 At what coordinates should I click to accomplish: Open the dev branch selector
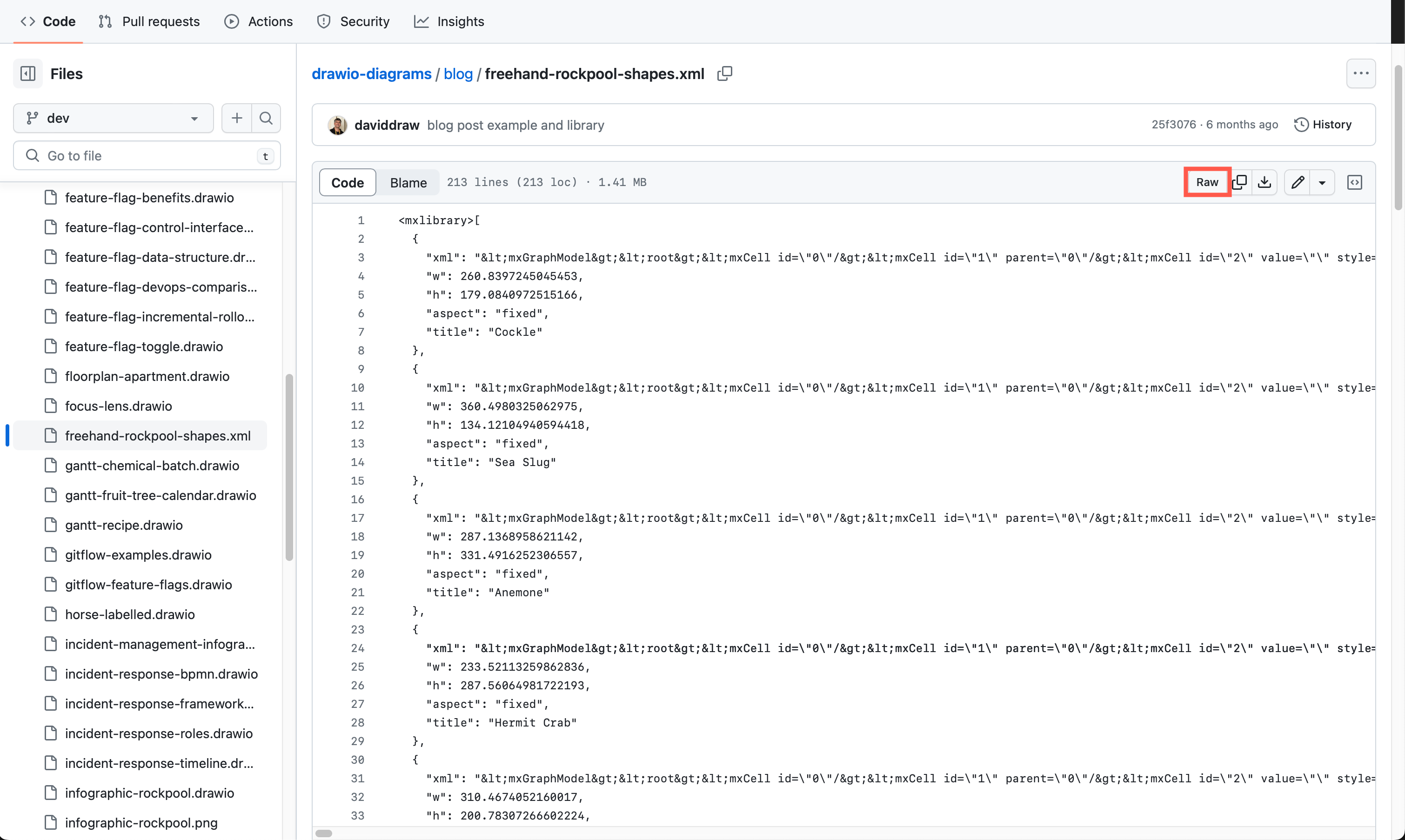(x=113, y=118)
